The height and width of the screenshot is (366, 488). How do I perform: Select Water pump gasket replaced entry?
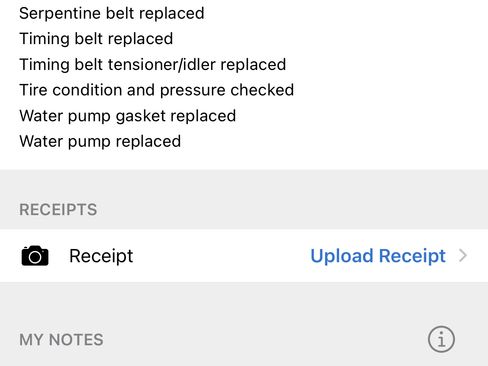128,116
